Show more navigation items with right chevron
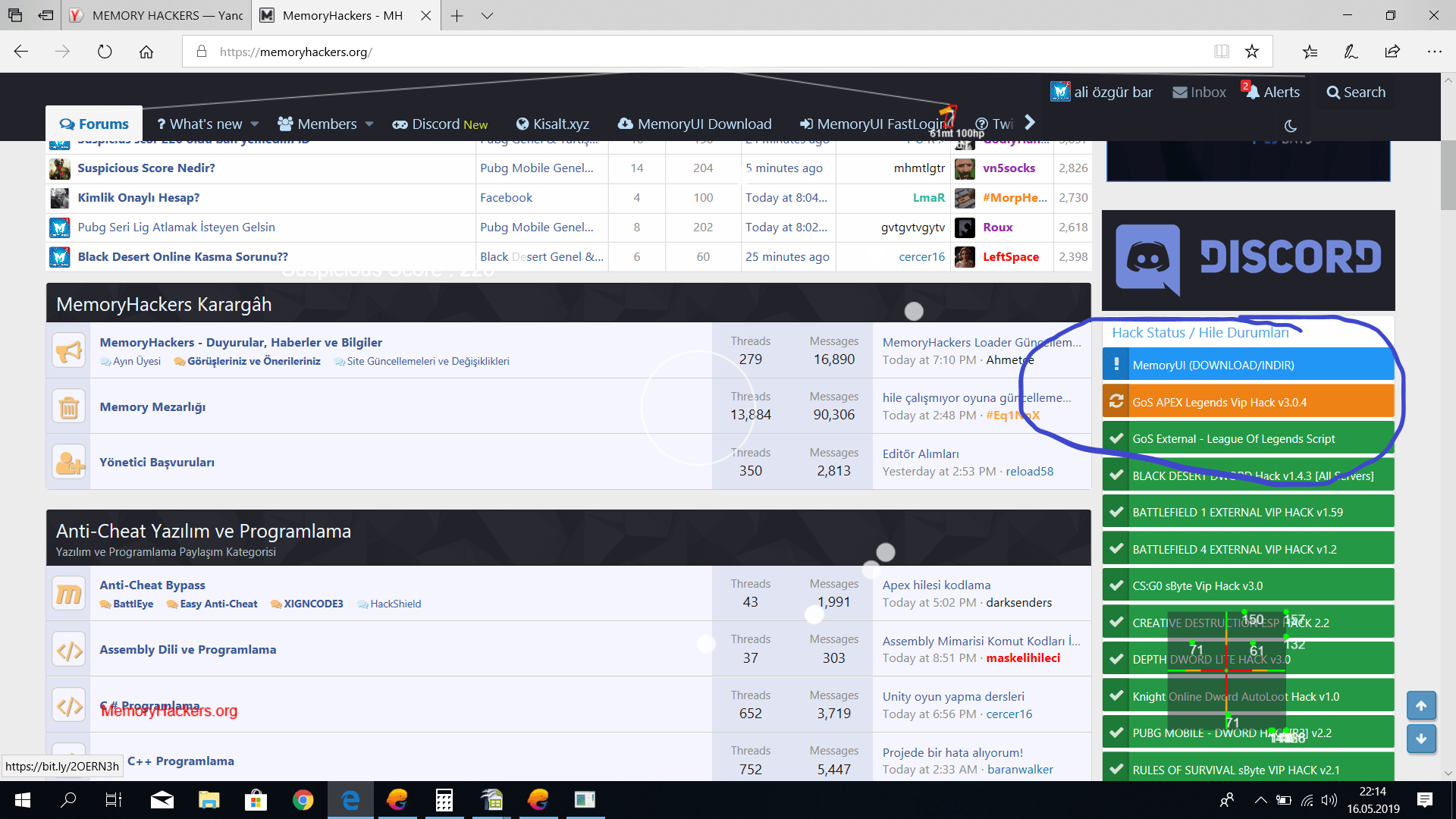Image resolution: width=1456 pixels, height=819 pixels. pyautogui.click(x=1030, y=123)
